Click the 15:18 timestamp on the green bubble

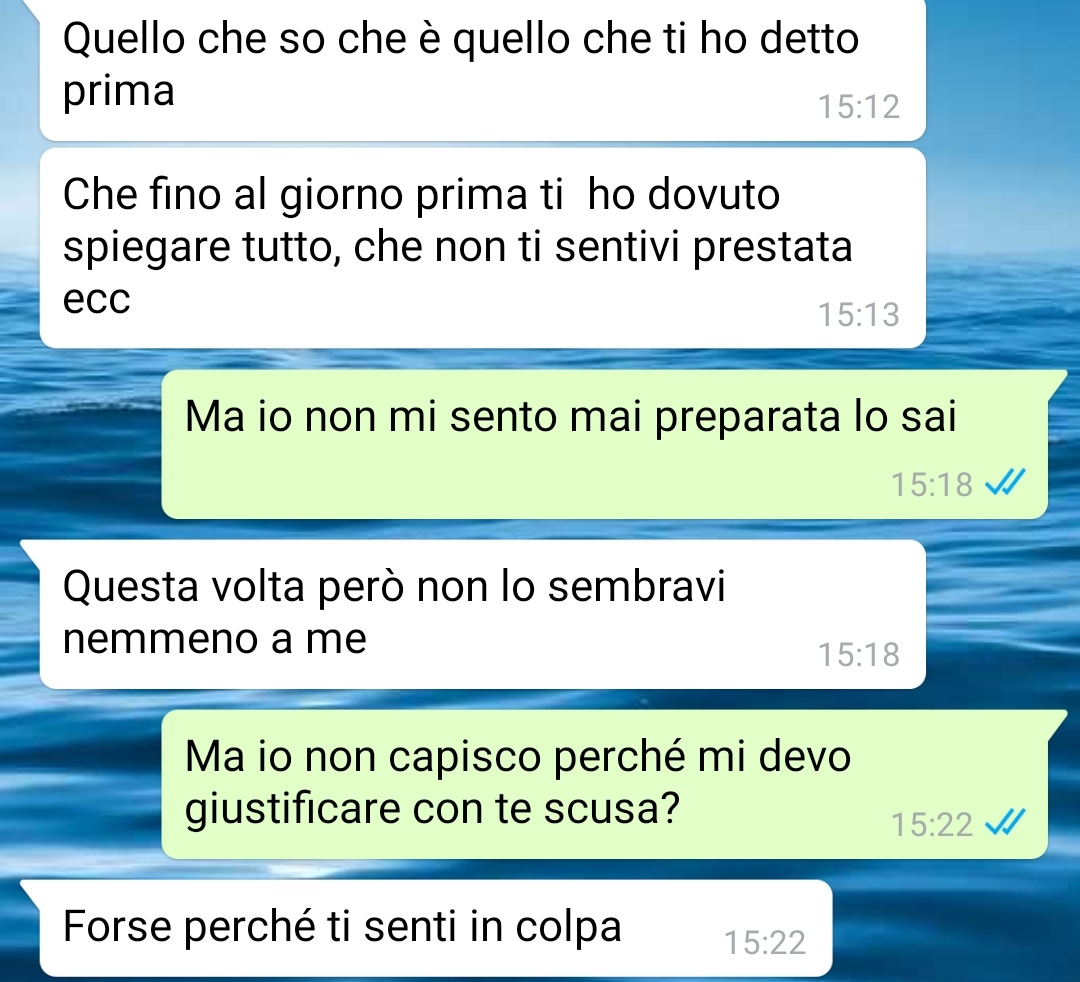pos(931,484)
